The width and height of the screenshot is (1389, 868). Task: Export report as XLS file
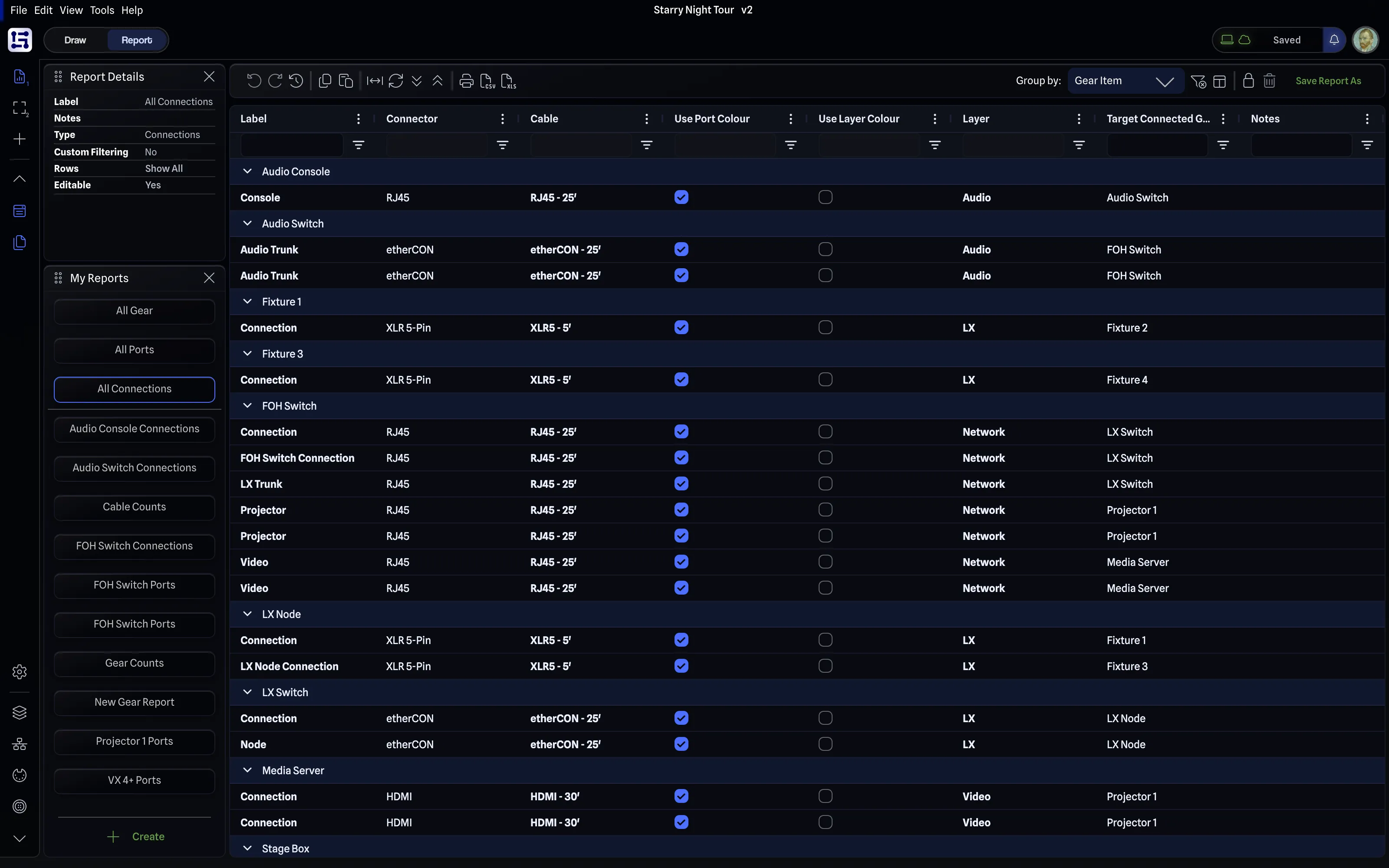click(x=509, y=81)
